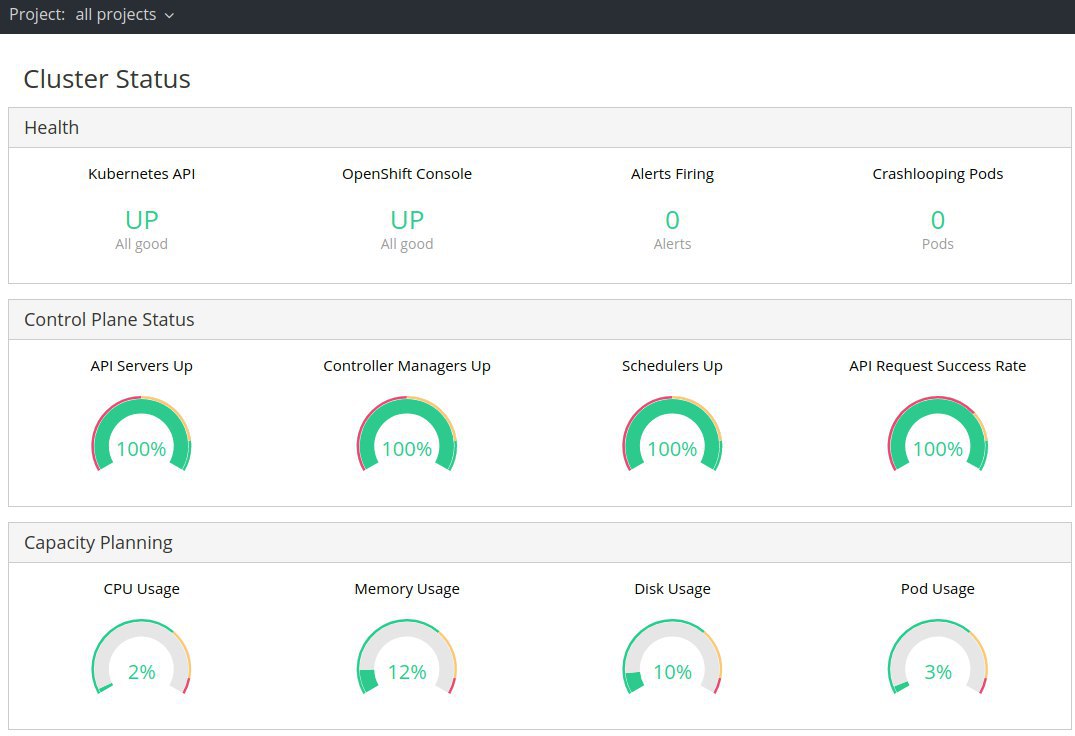Click the Controller Managers Up title
Image resolution: width=1075 pixels, height=736 pixels.
pos(407,366)
